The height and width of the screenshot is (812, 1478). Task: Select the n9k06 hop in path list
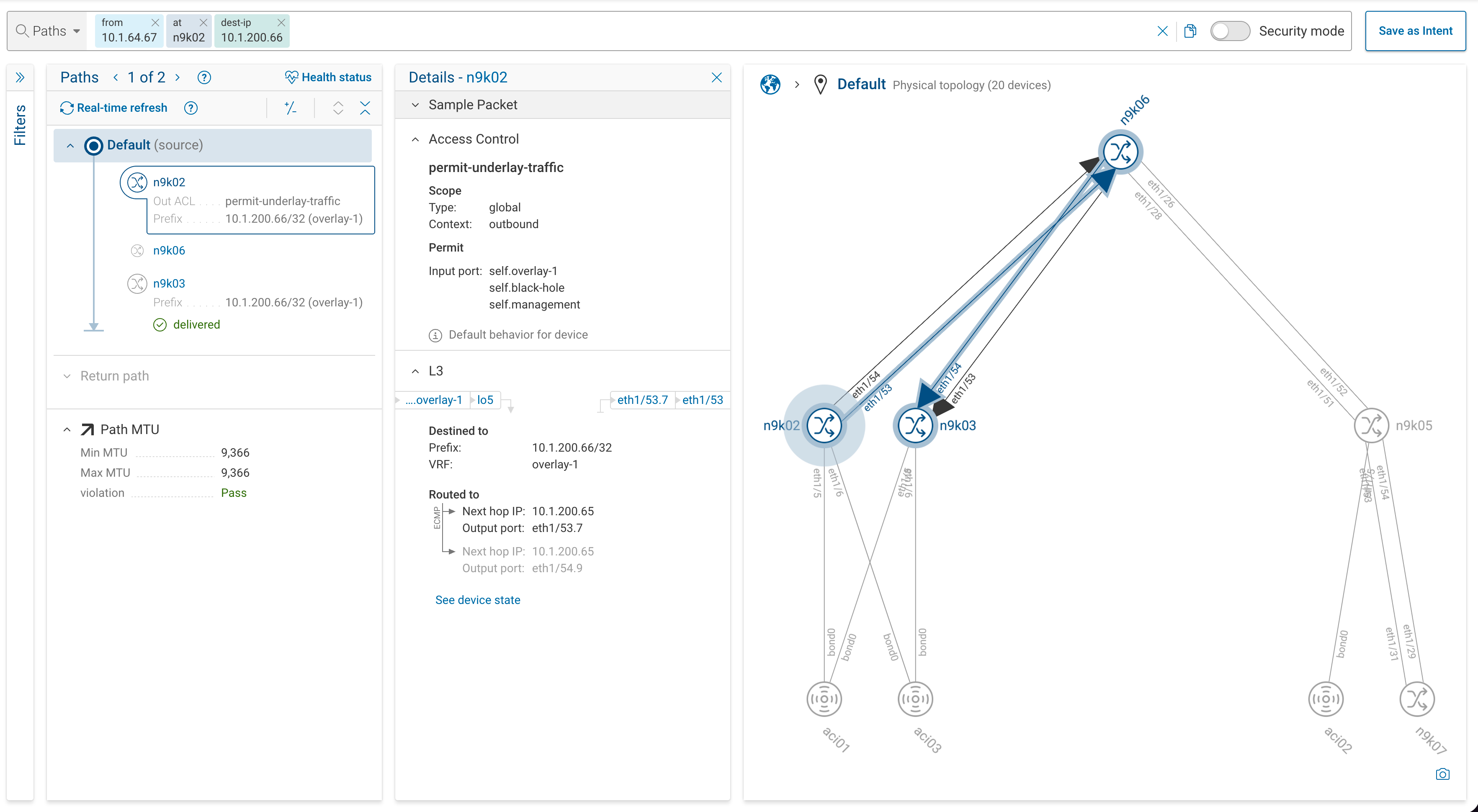169,251
